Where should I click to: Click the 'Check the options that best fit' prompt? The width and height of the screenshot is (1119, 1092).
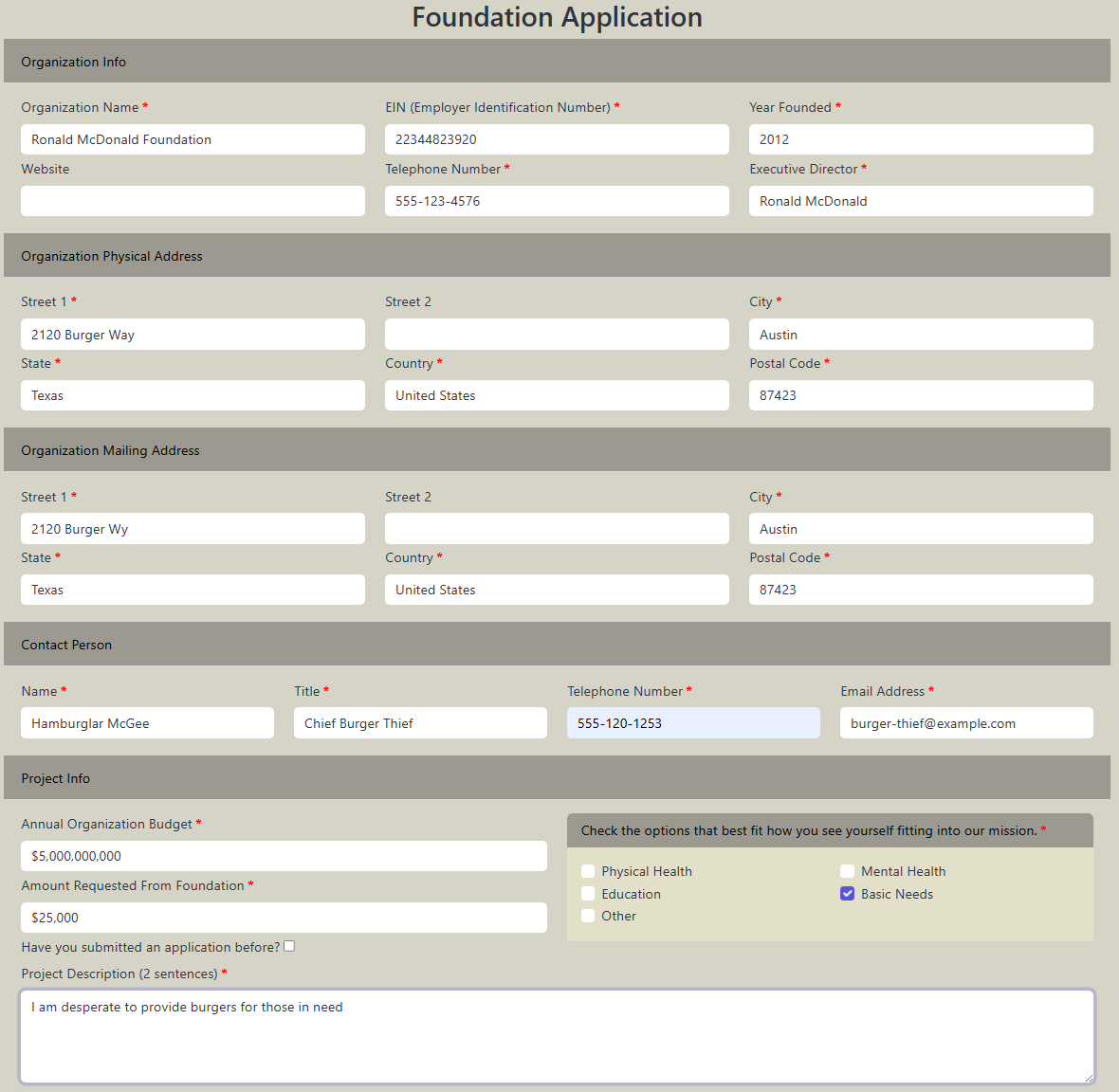[809, 830]
